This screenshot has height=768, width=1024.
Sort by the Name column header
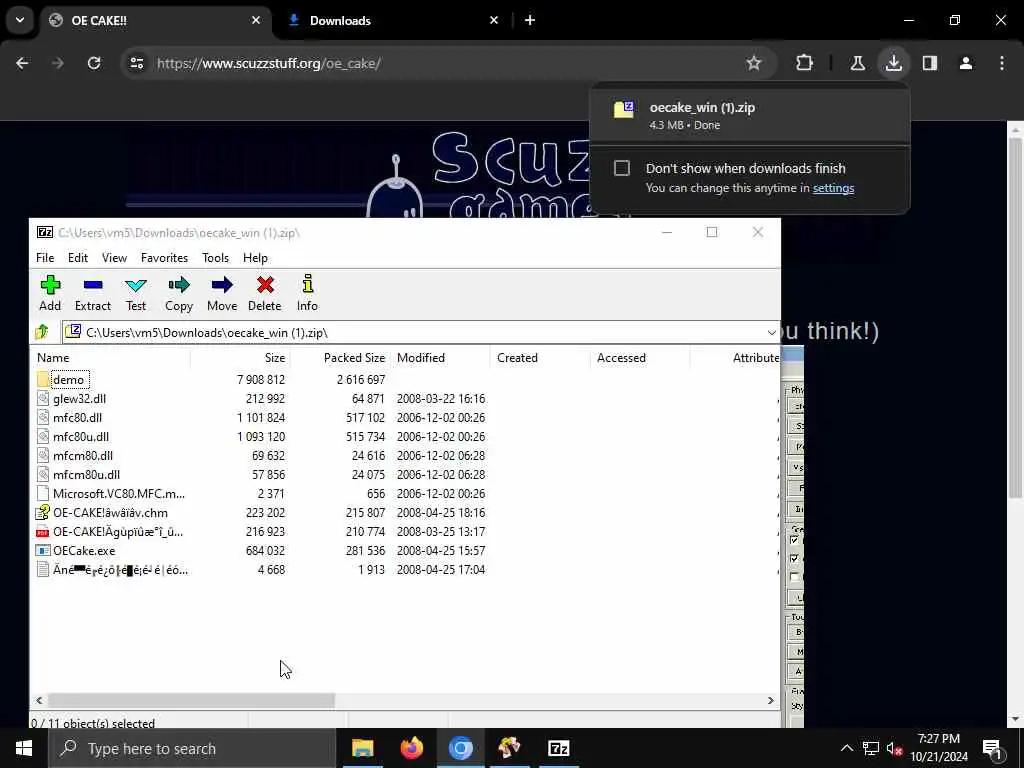[x=110, y=358]
